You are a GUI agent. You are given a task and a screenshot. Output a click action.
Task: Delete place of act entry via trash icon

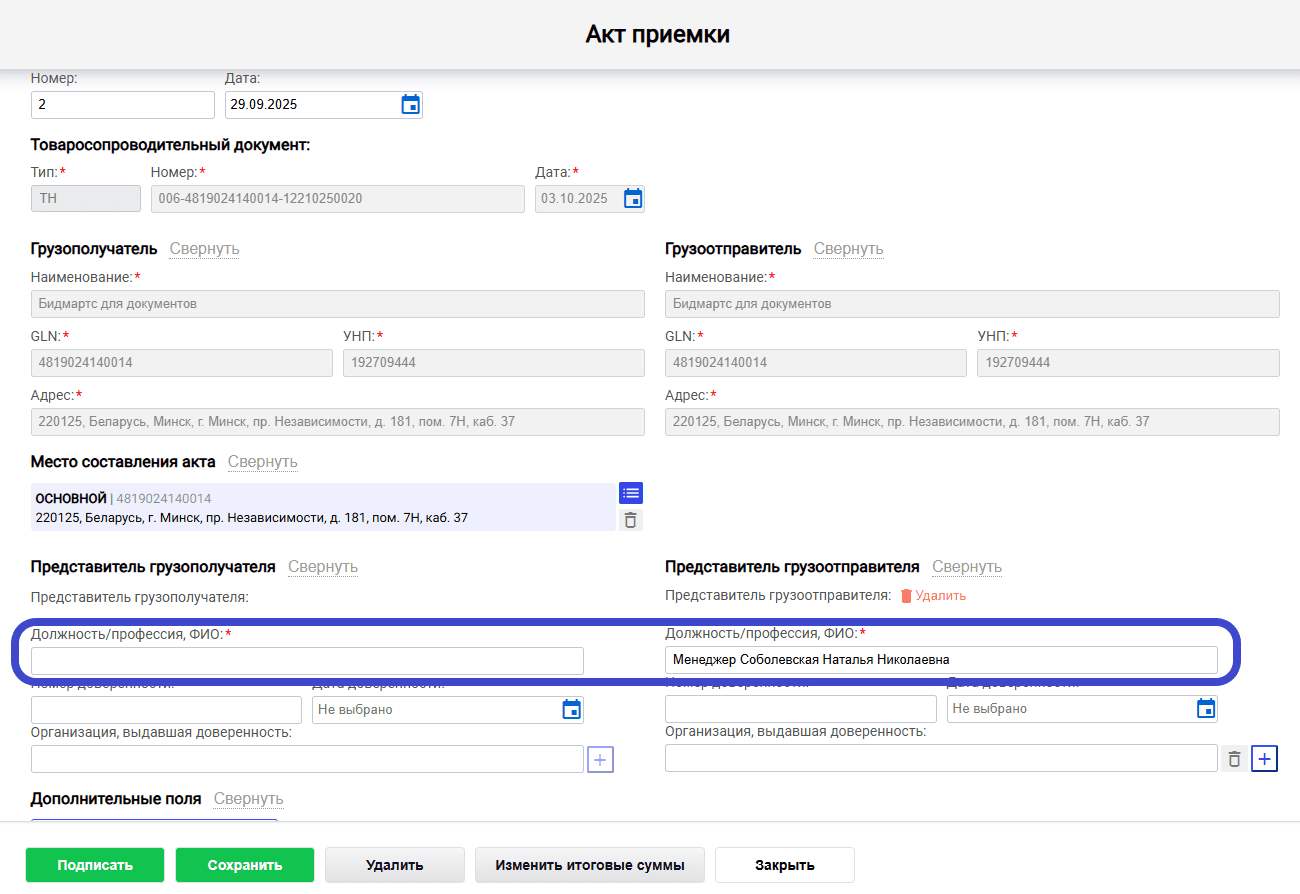(630, 519)
